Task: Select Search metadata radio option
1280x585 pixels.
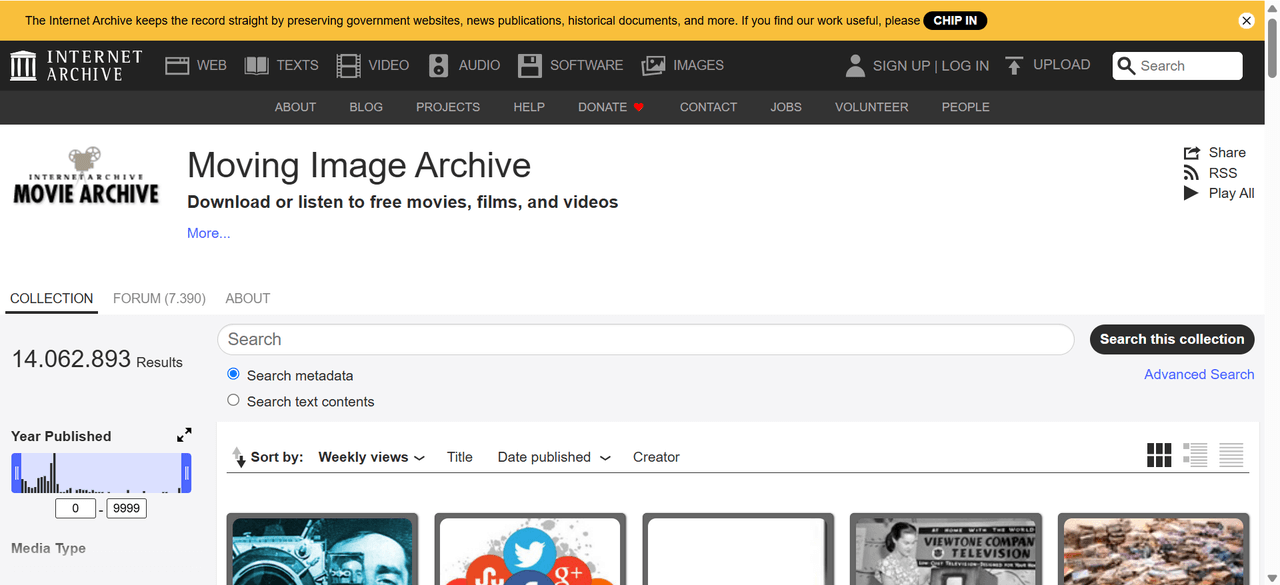Action: coord(233,374)
